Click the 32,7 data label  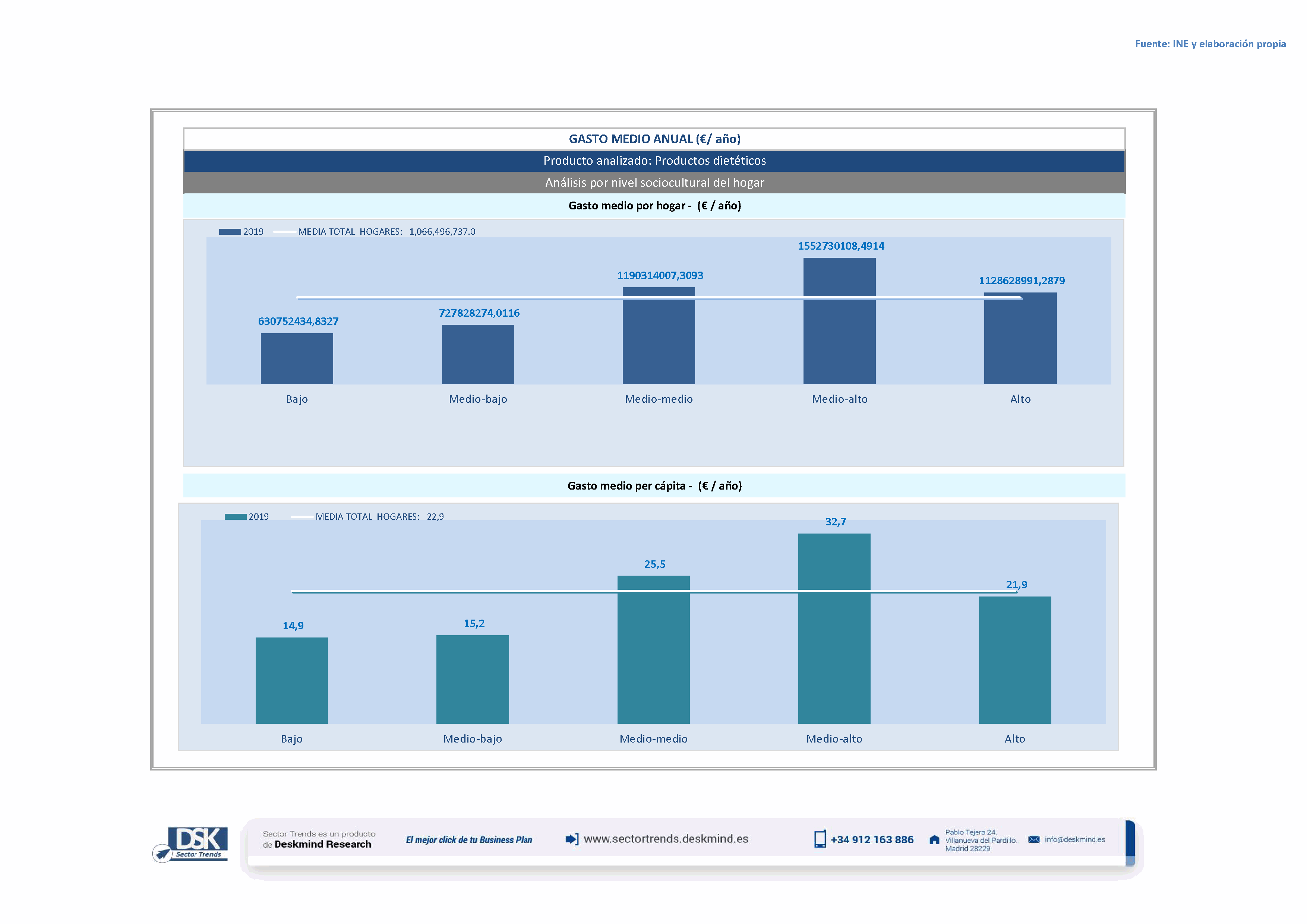point(835,522)
